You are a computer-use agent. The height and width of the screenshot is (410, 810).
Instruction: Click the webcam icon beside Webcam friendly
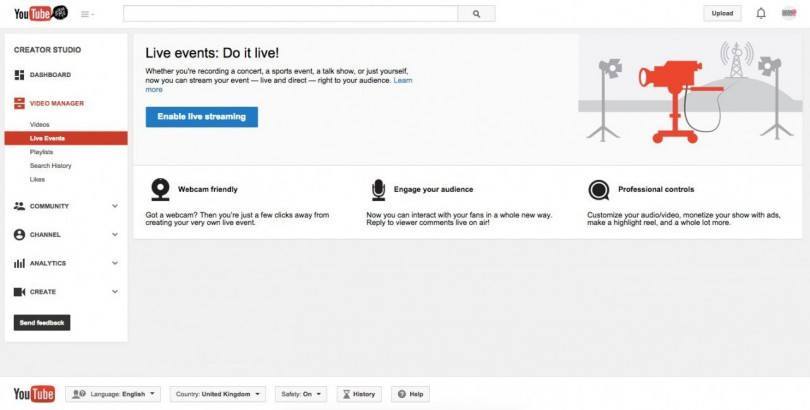pos(161,190)
